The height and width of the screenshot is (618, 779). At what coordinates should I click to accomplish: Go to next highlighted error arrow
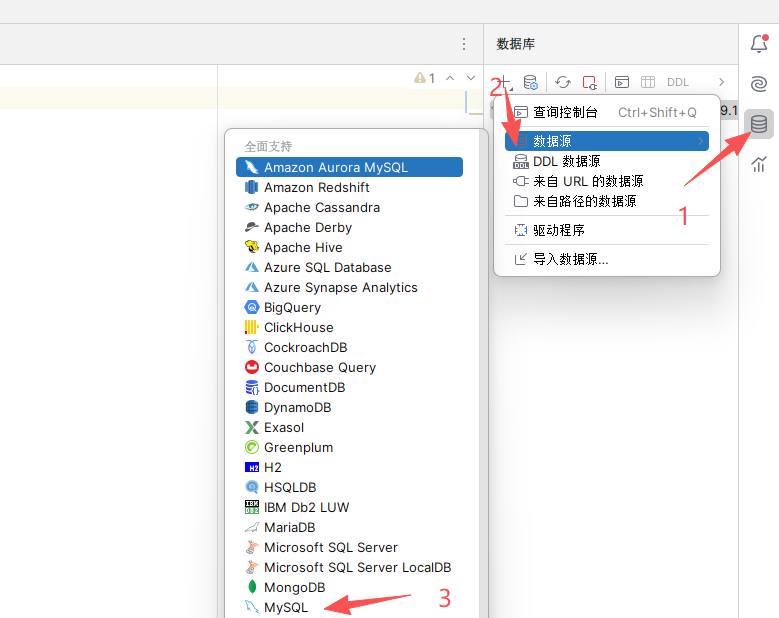coord(471,78)
